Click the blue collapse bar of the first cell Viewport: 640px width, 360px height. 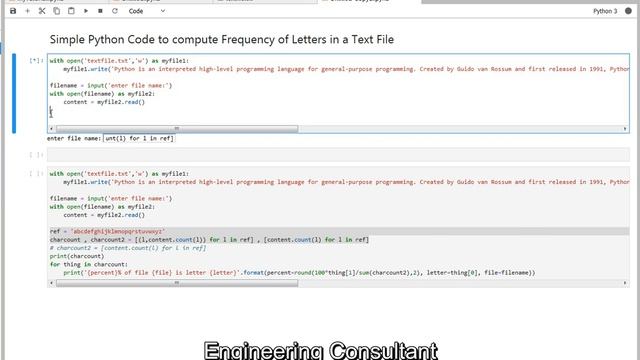click(14, 93)
